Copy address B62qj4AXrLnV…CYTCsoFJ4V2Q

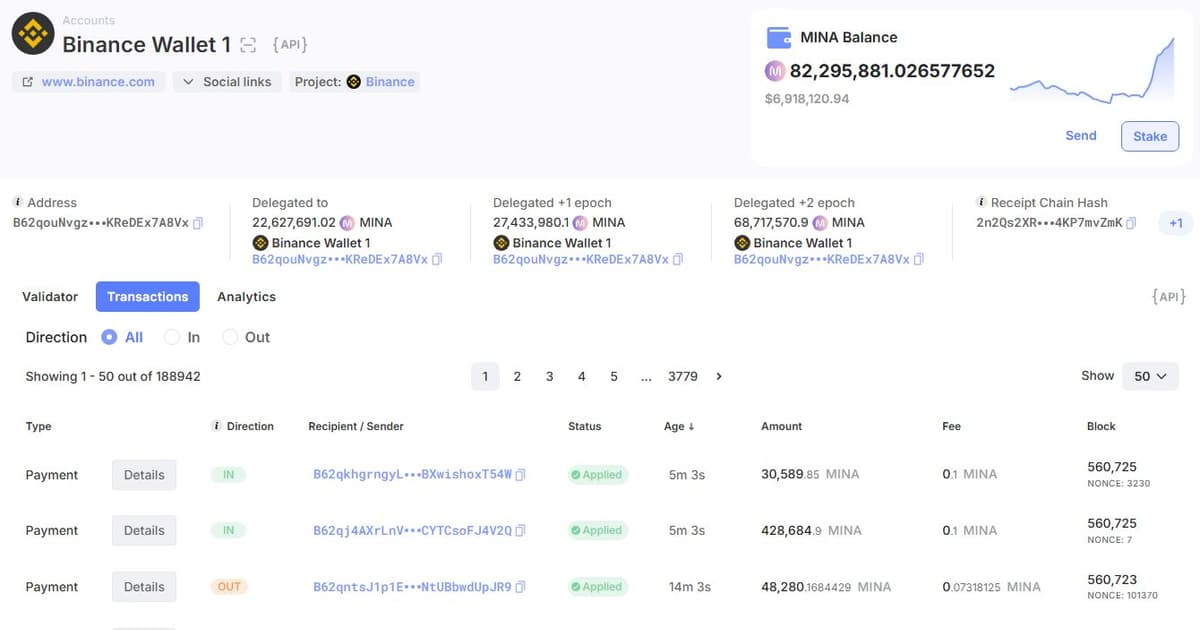click(521, 531)
